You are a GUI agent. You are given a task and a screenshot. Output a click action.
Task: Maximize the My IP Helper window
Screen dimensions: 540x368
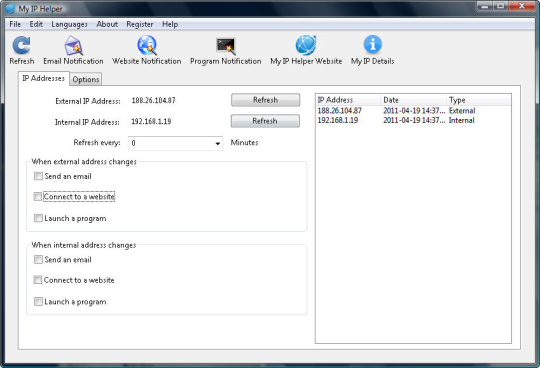coord(501,6)
